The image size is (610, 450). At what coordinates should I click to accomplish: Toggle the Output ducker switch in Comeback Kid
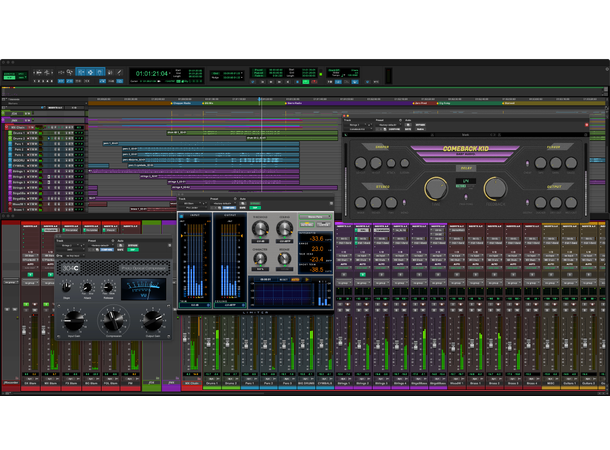click(528, 203)
